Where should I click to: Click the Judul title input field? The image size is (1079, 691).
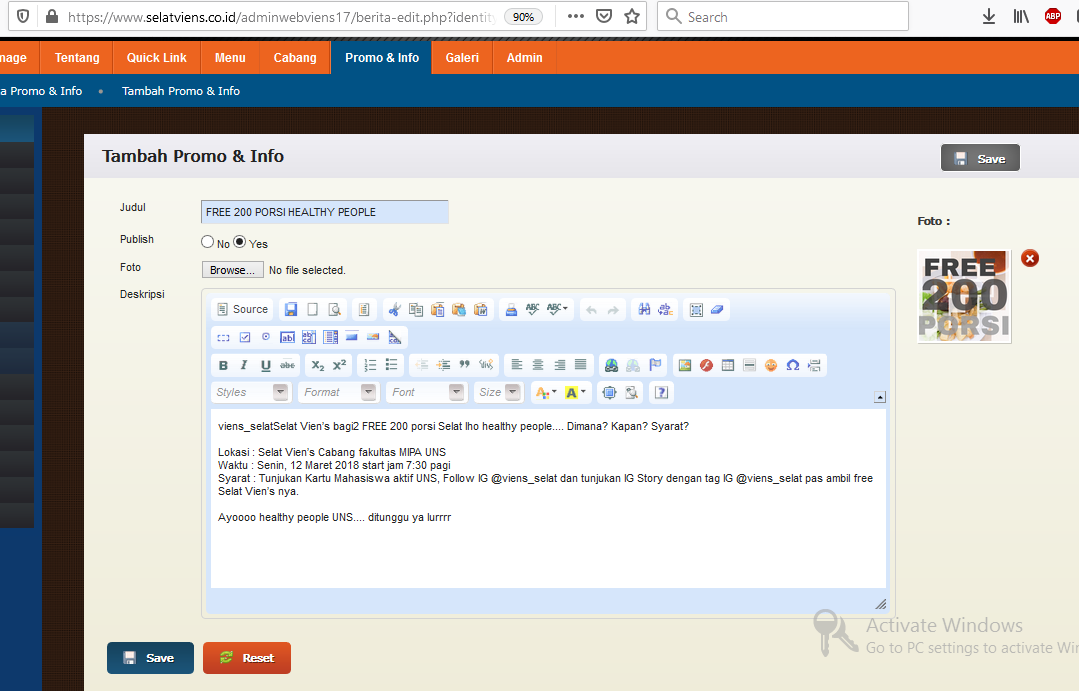[324, 212]
